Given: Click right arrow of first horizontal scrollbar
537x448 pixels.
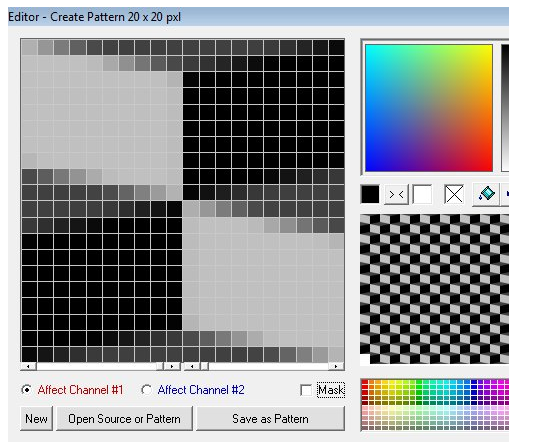Looking at the screenshot, I should coord(172,366).
